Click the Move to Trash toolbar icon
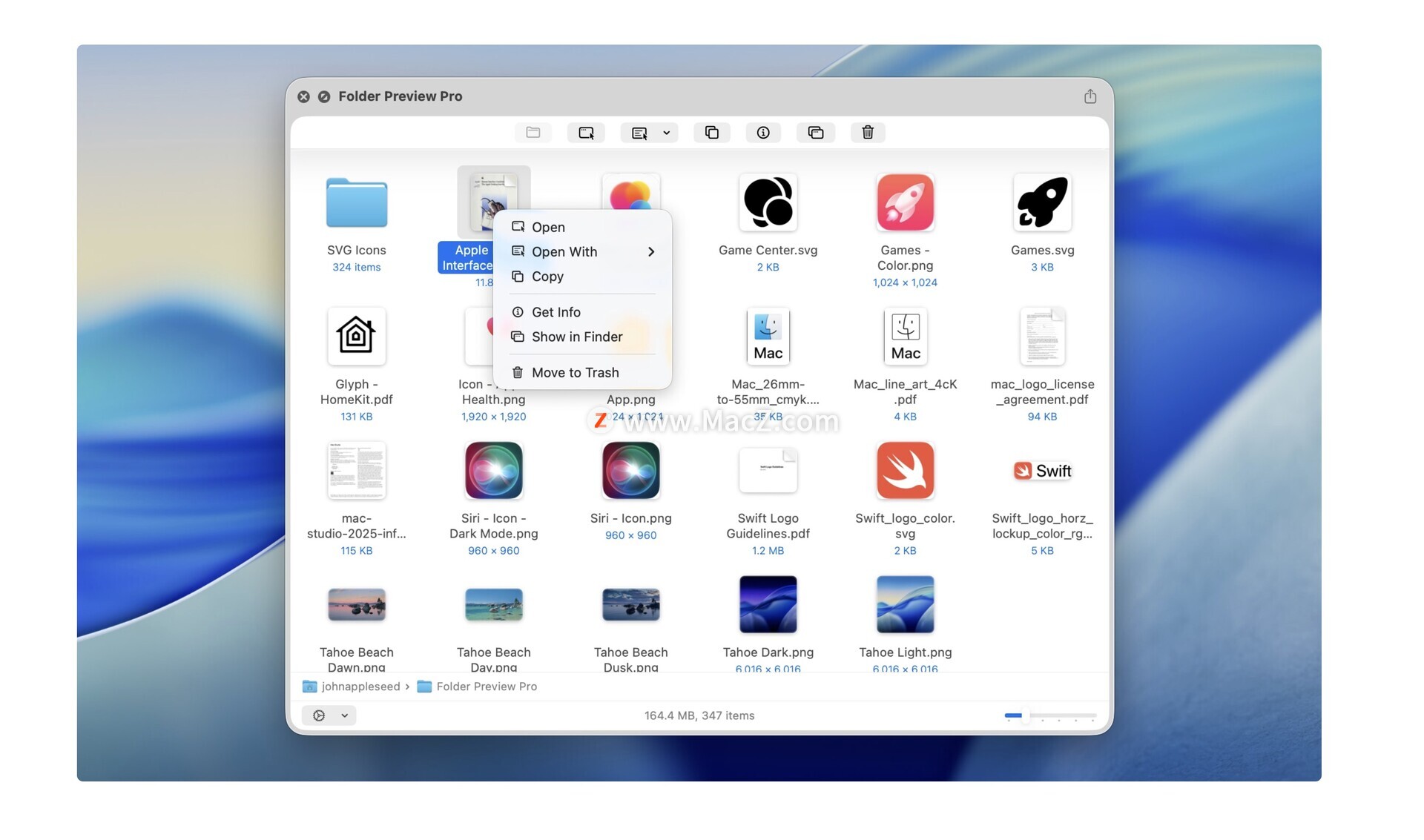The image size is (1424, 840). 868,133
